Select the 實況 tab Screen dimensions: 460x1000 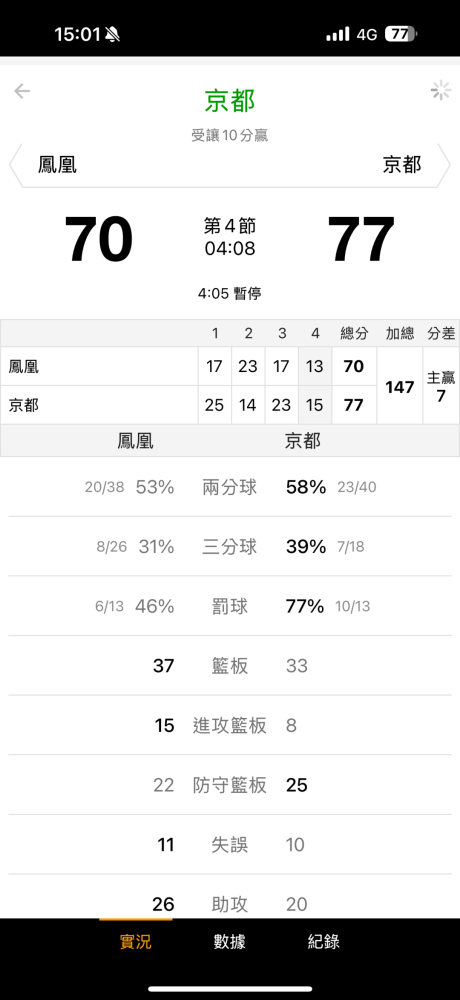[x=136, y=942]
